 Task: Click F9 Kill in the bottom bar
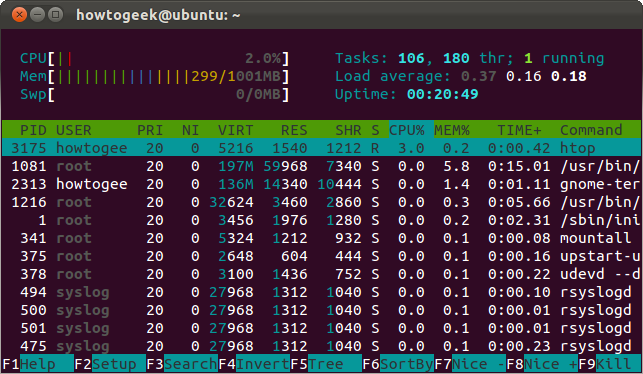[x=610, y=364]
